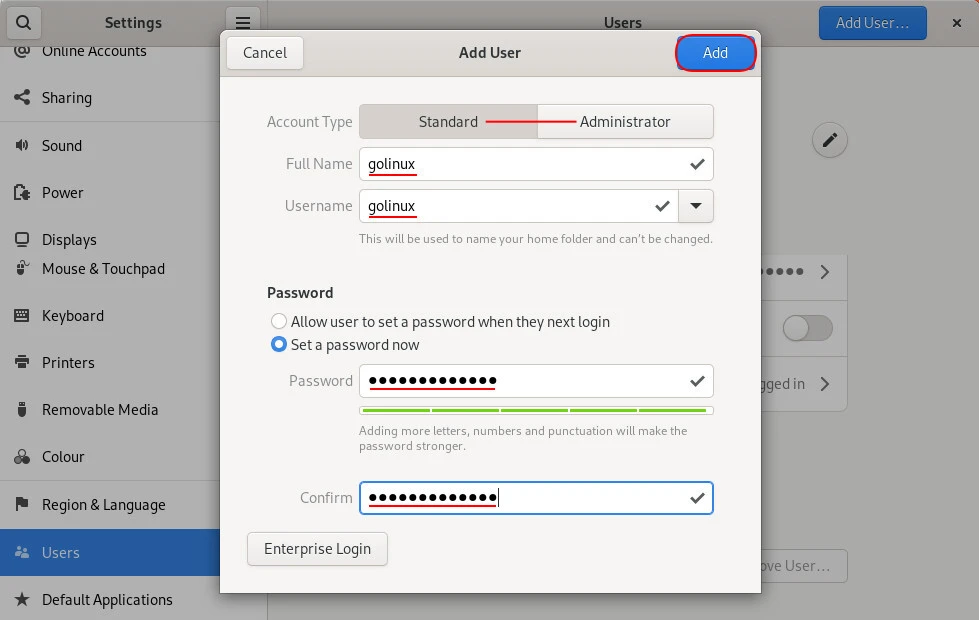Expand the password row chevron
The height and width of the screenshot is (620, 979).
825,272
